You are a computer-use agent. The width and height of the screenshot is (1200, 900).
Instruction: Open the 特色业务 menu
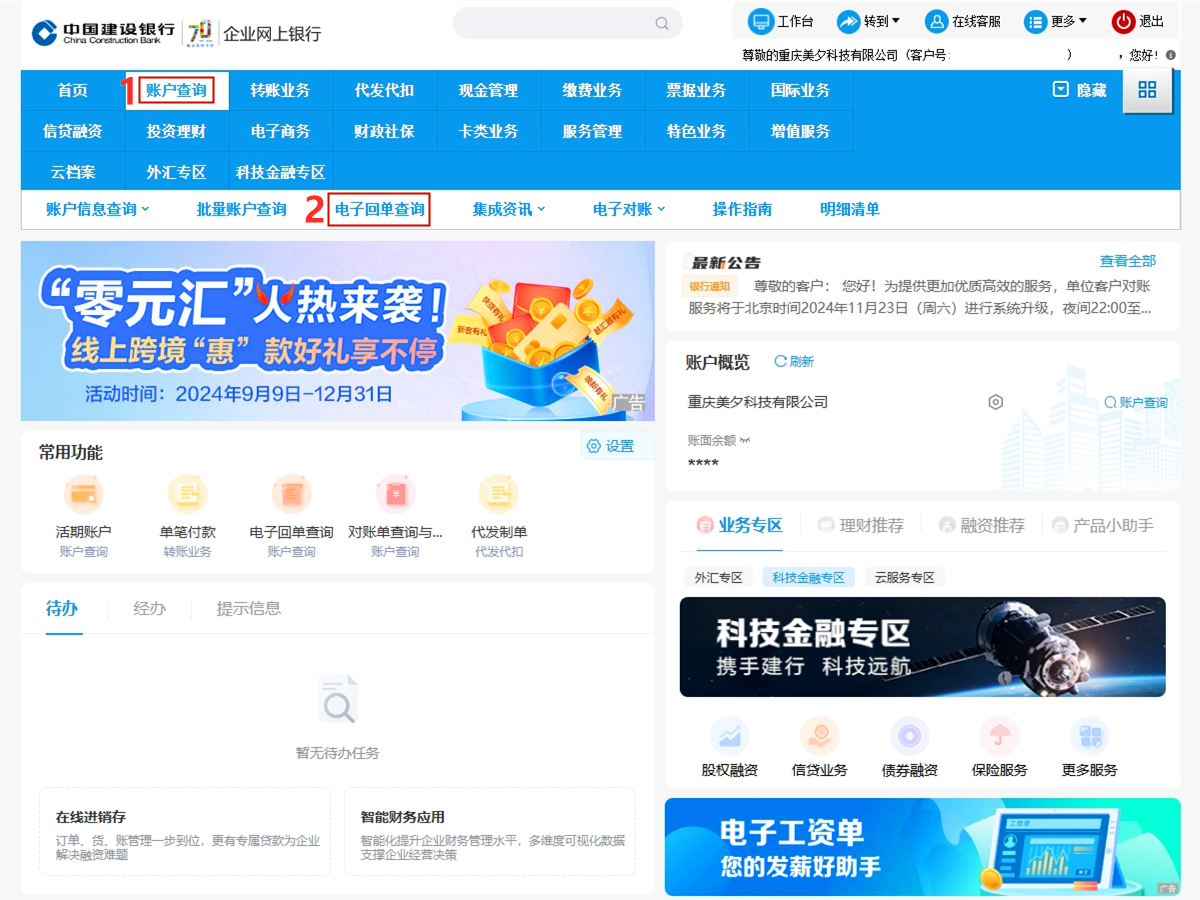[697, 131]
